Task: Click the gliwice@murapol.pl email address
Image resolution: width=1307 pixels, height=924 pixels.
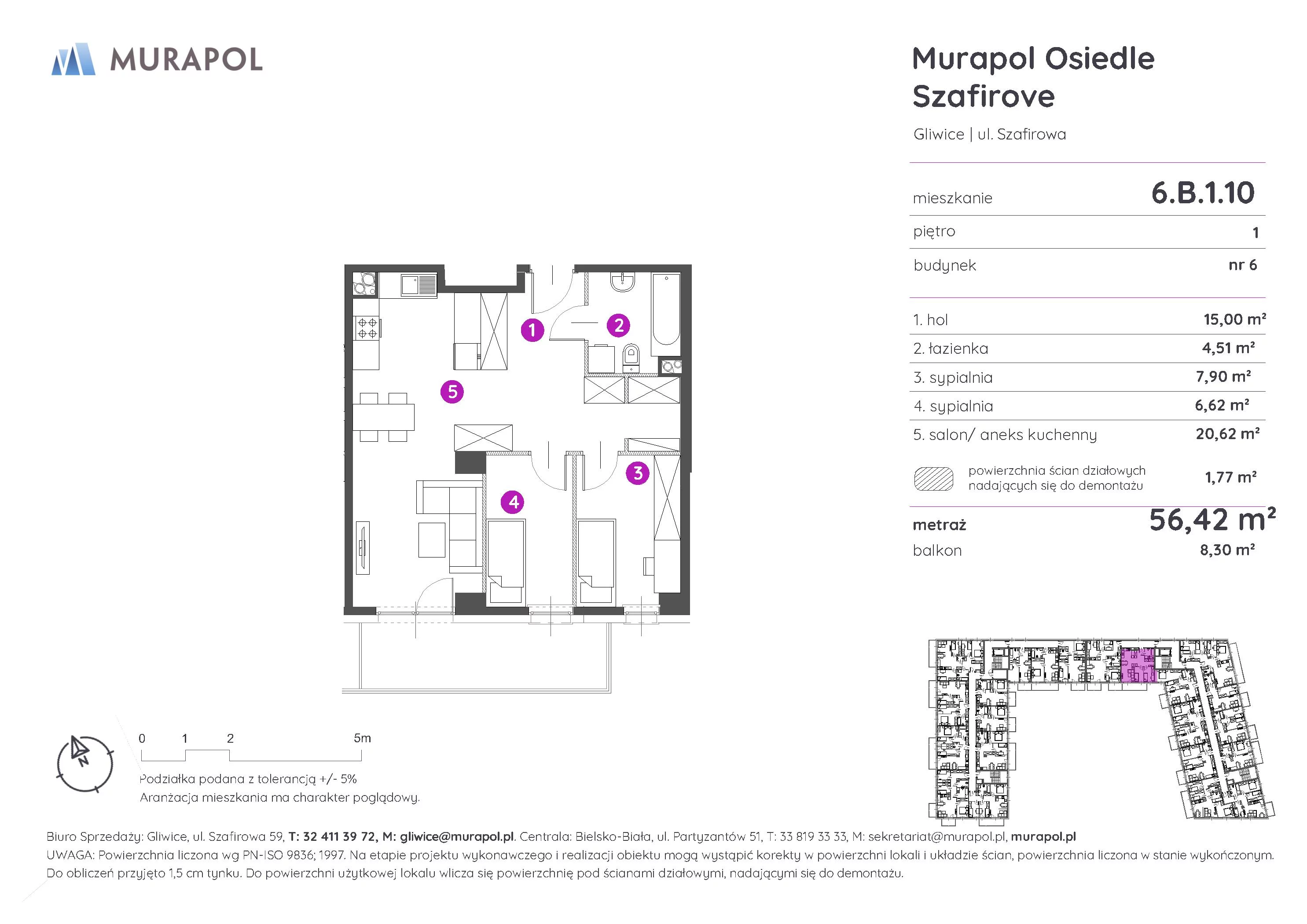Action: click(x=456, y=837)
